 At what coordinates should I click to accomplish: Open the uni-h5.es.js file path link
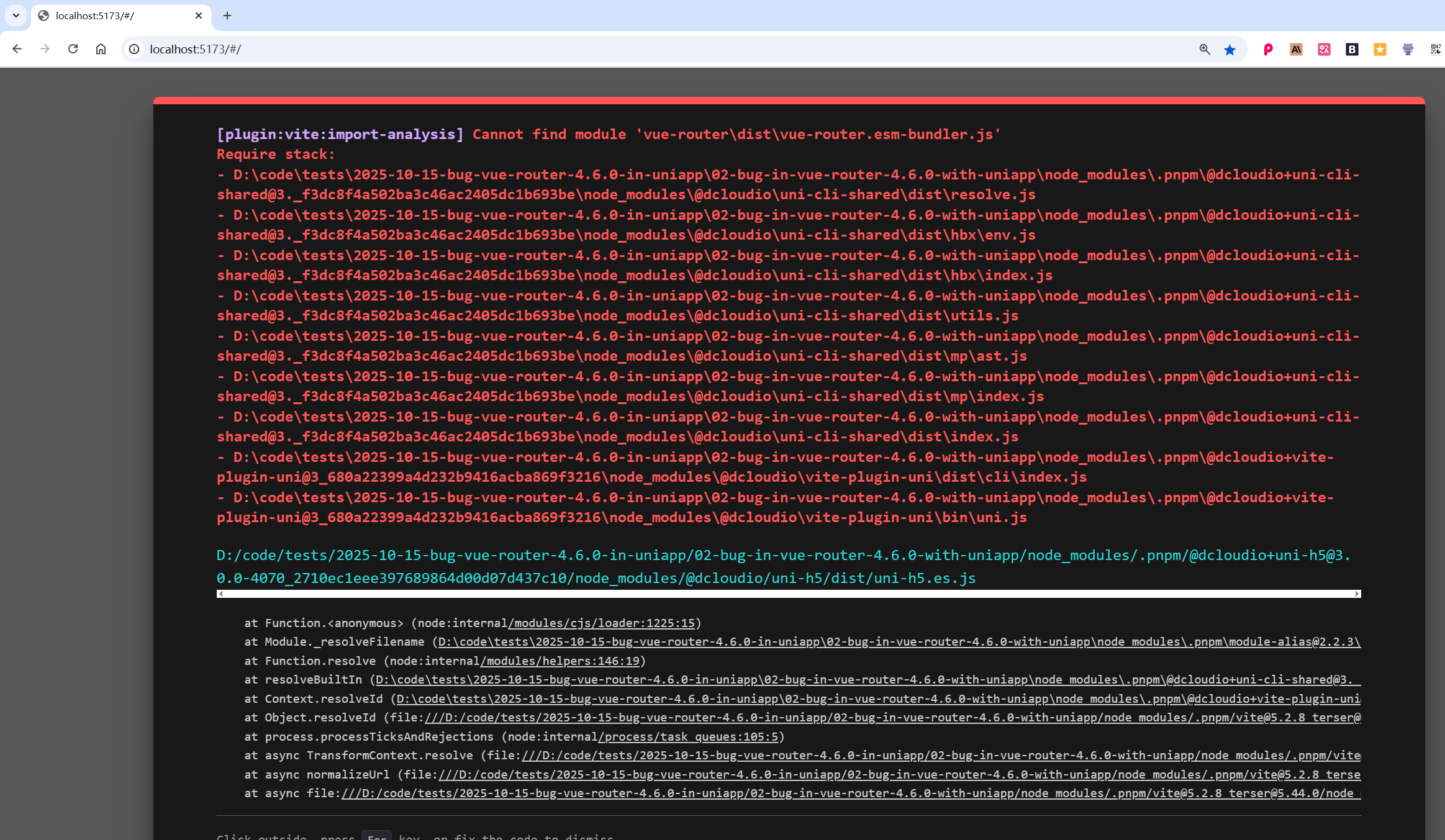click(x=596, y=566)
